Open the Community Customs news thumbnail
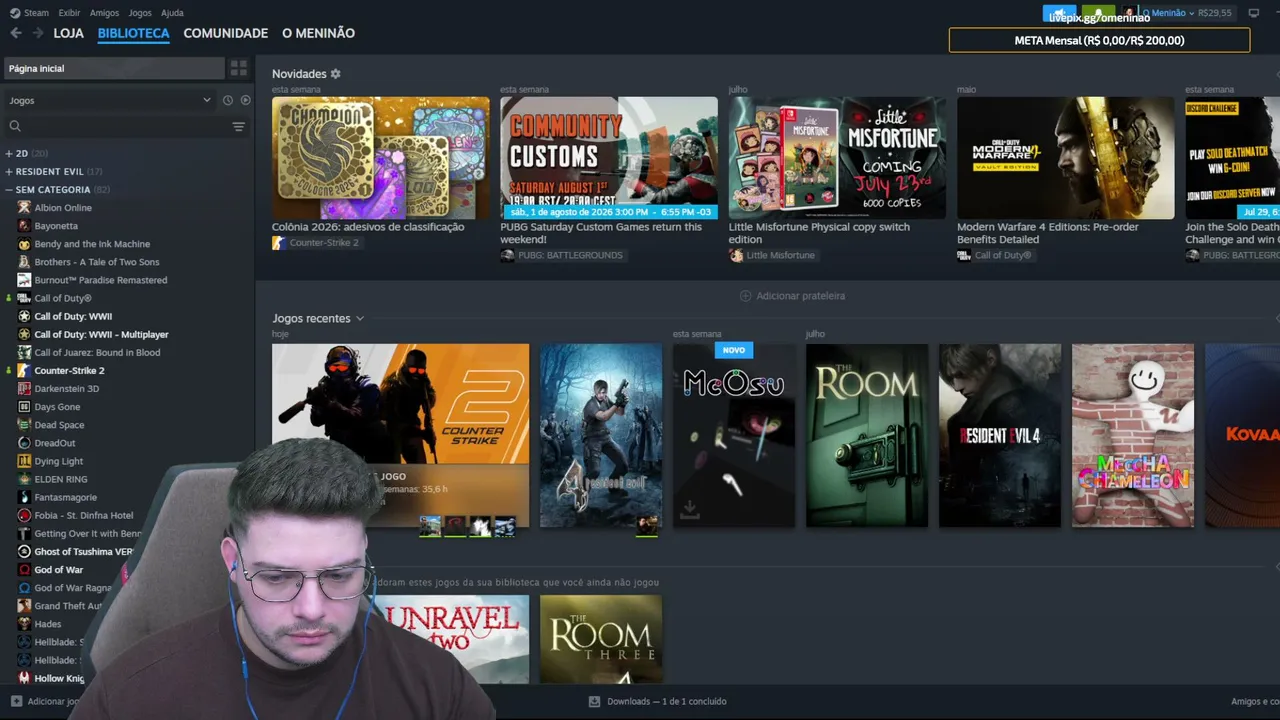The image size is (1280, 720). [609, 158]
